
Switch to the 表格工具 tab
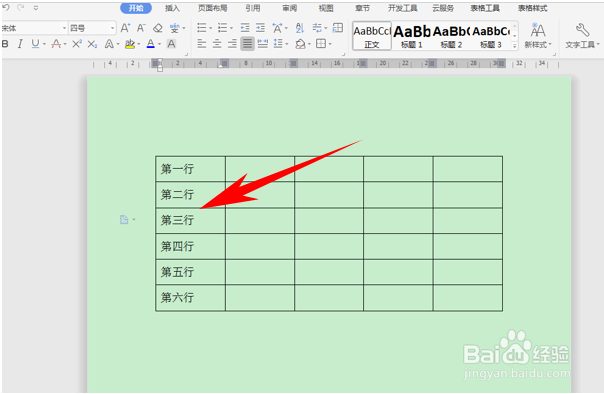pos(485,8)
